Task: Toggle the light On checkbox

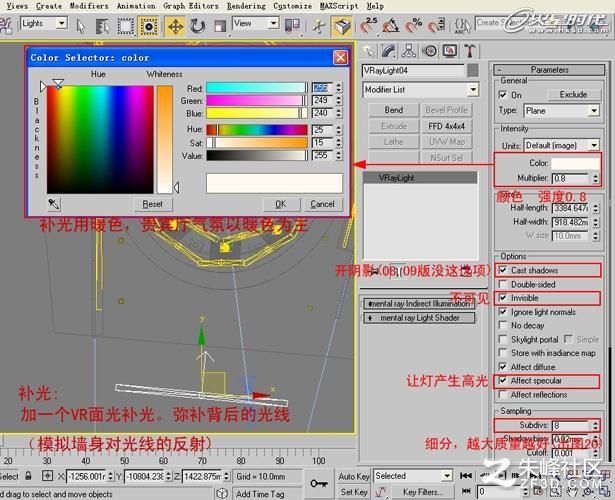Action: click(502, 95)
